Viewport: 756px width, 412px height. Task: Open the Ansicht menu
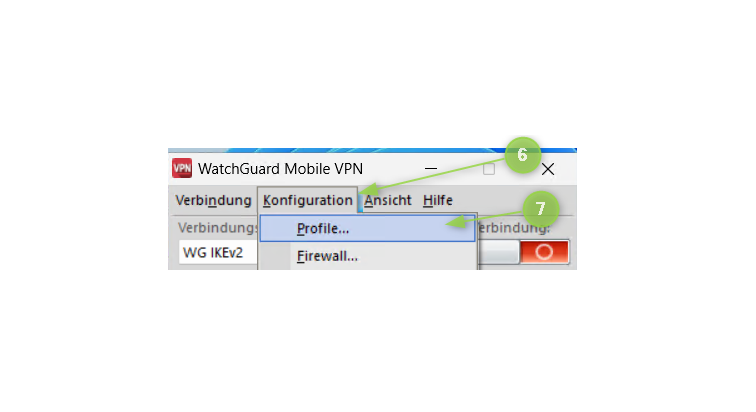(388, 200)
